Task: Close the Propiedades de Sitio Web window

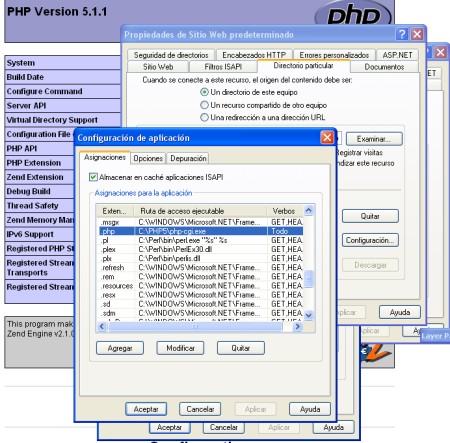Action: click(417, 34)
